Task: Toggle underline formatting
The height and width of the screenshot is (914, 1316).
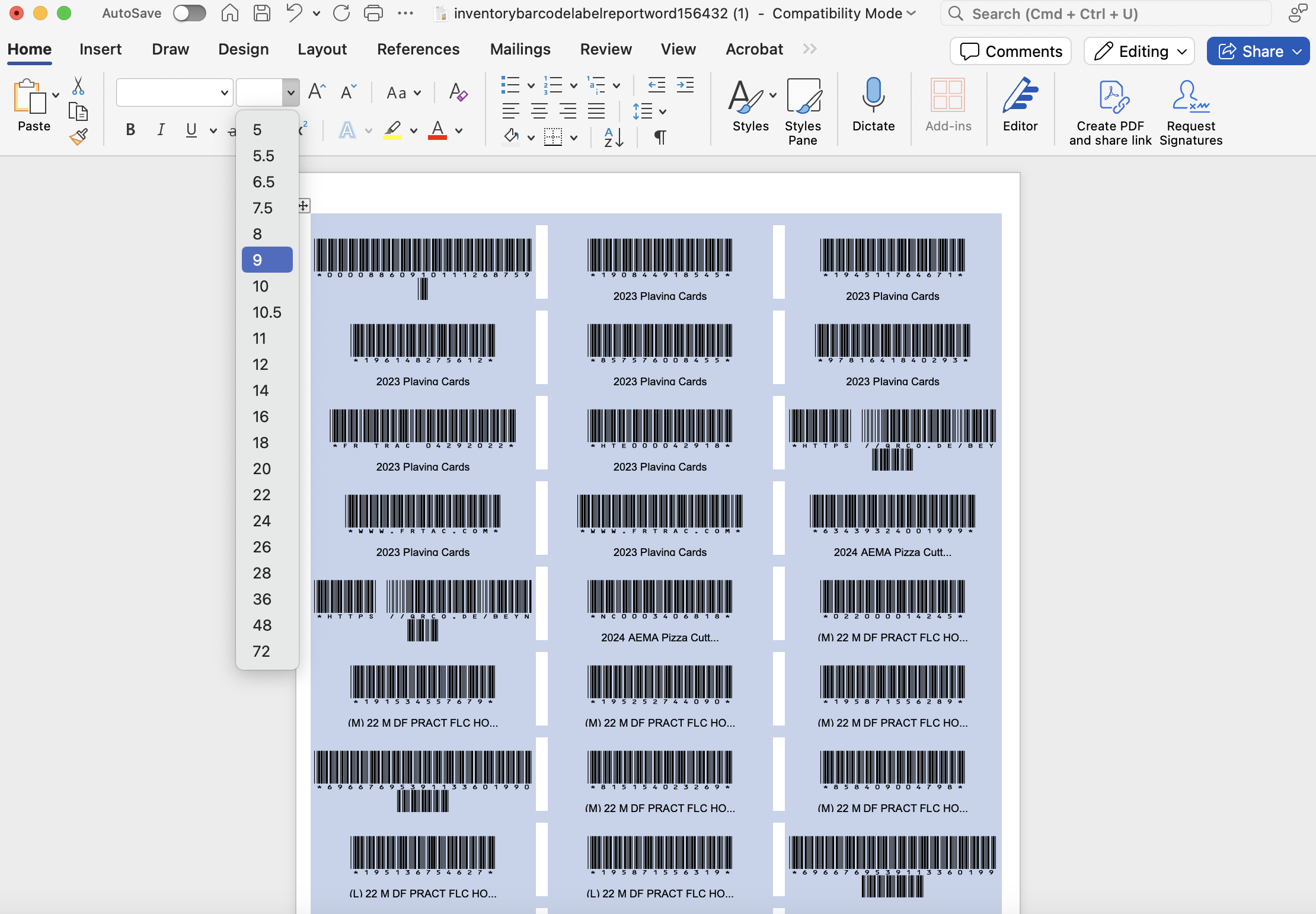Action: [191, 130]
